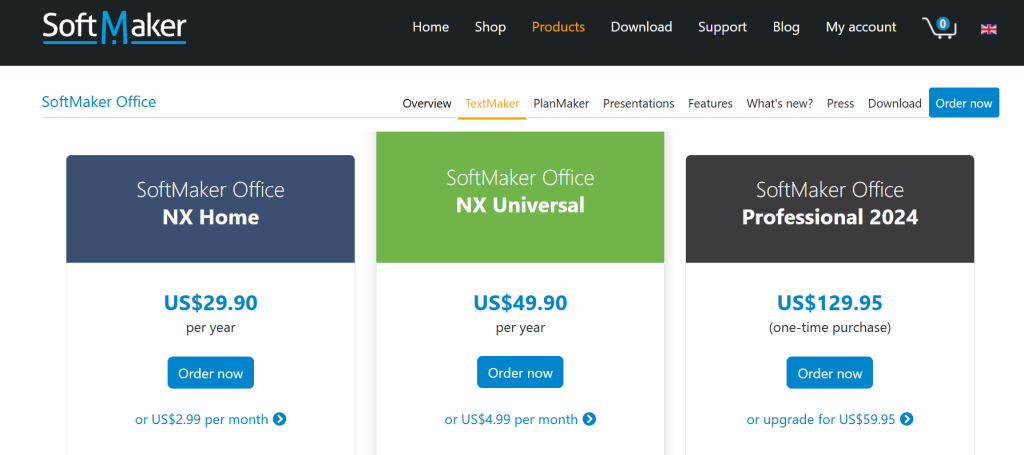Switch to the PlanMaker tab
Screen dimensions: 1024x455
(x=561, y=103)
